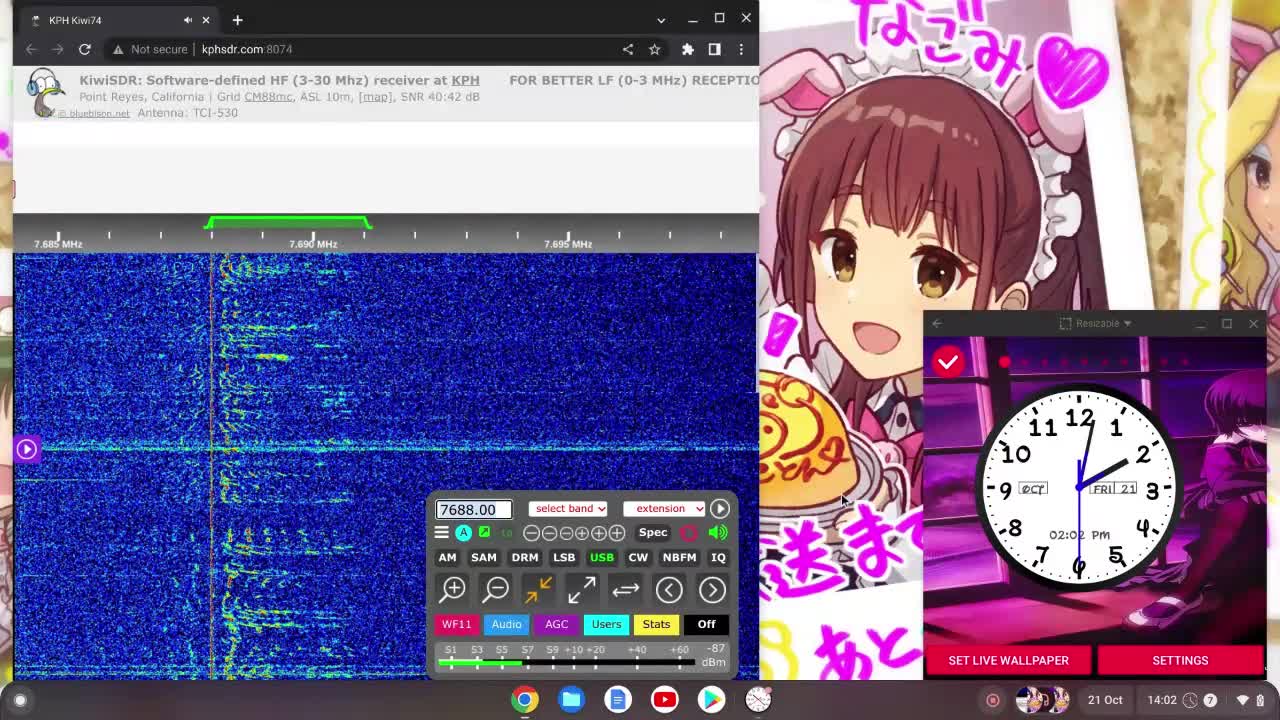Click the largest plus step-up circle
The height and width of the screenshot is (720, 1280).
pos(617,534)
